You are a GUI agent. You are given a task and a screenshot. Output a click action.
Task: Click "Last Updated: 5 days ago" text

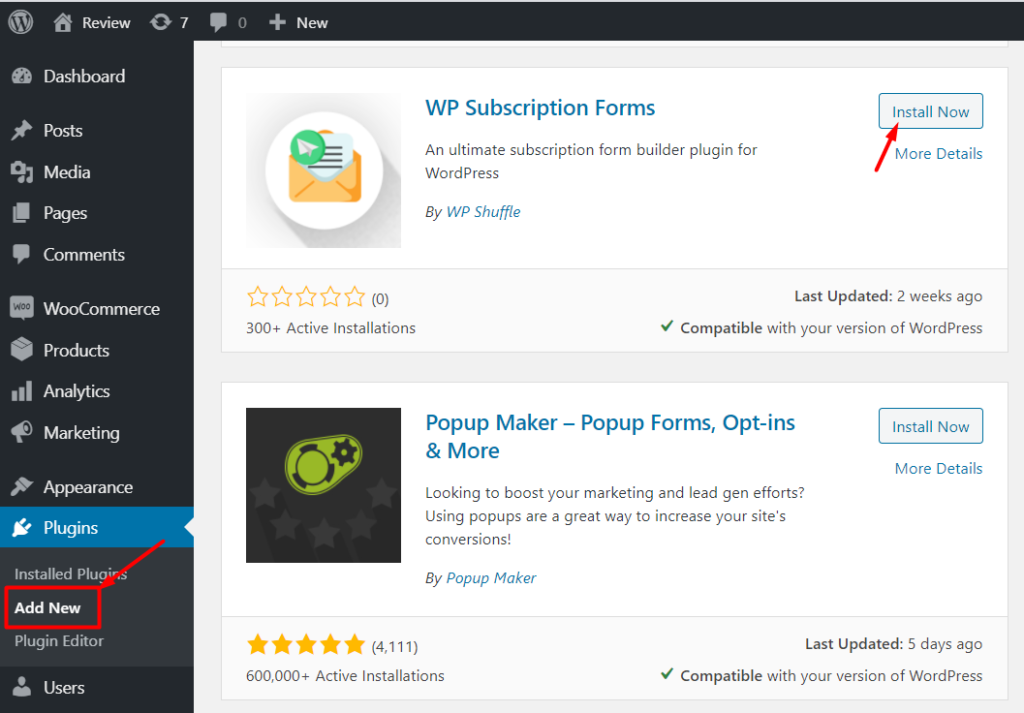[893, 644]
